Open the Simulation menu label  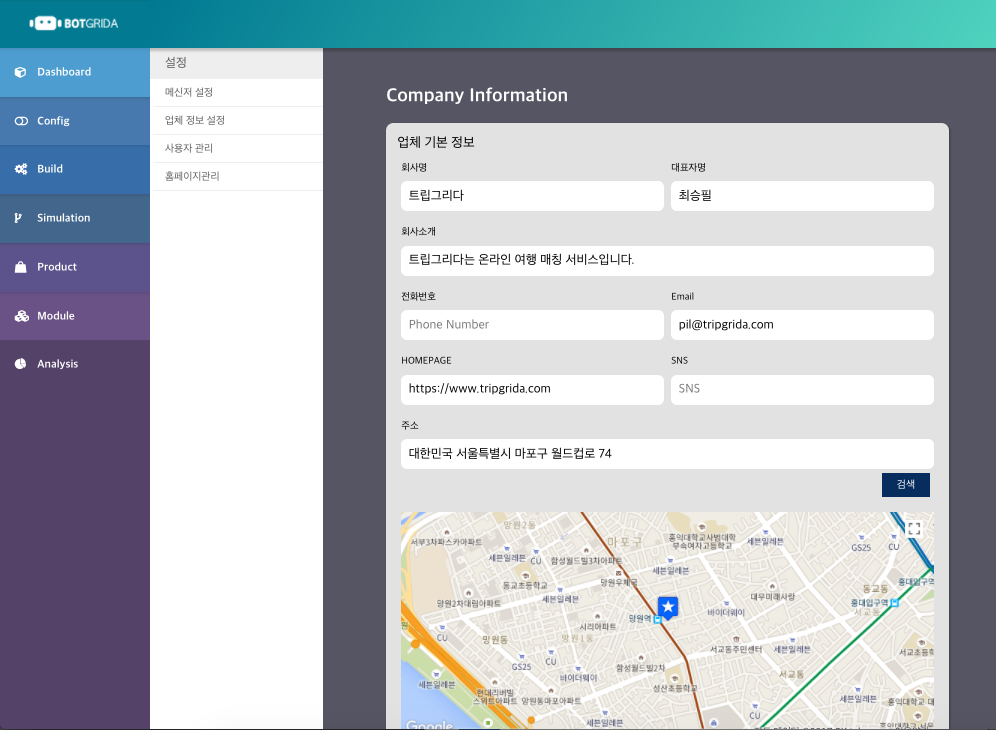tap(64, 218)
